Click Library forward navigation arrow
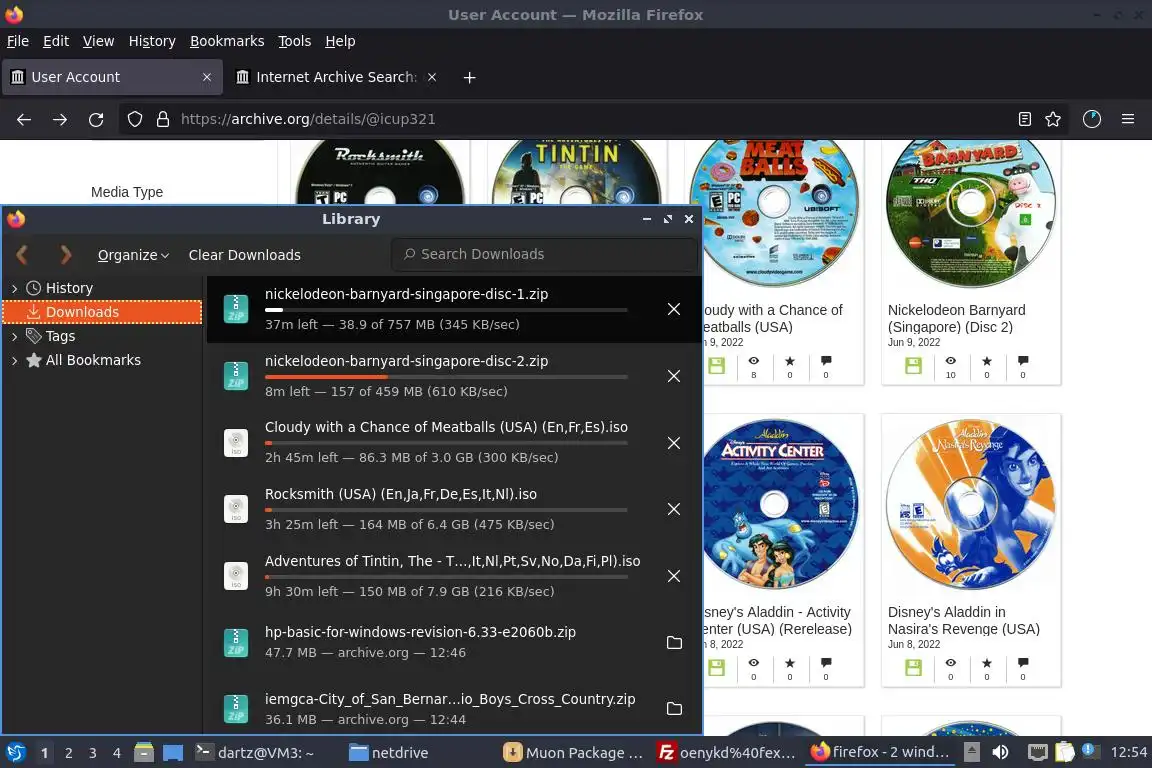The height and width of the screenshot is (768, 1152). pos(65,255)
